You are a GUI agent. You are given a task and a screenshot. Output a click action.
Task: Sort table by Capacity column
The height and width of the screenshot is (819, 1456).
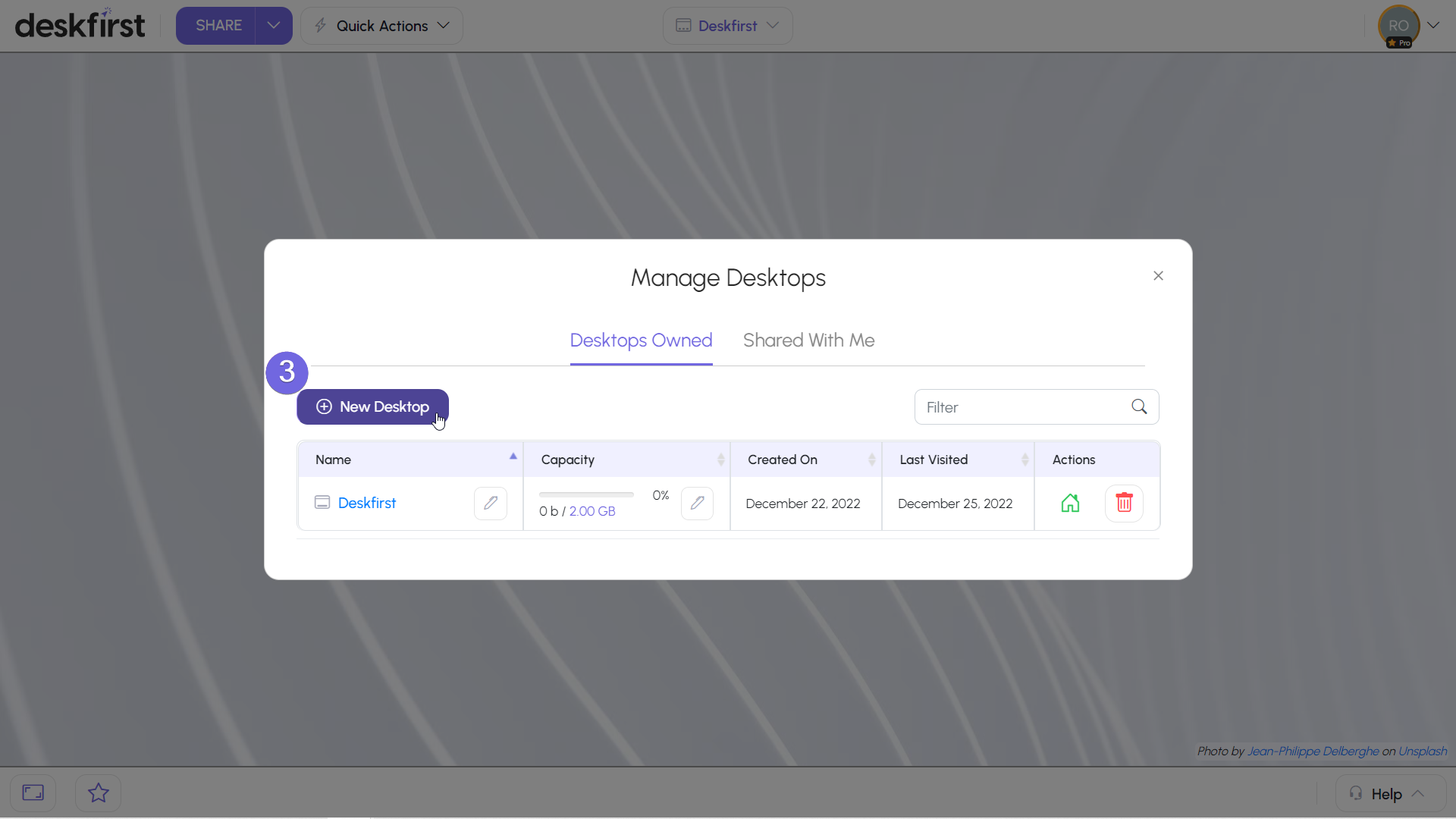point(626,460)
